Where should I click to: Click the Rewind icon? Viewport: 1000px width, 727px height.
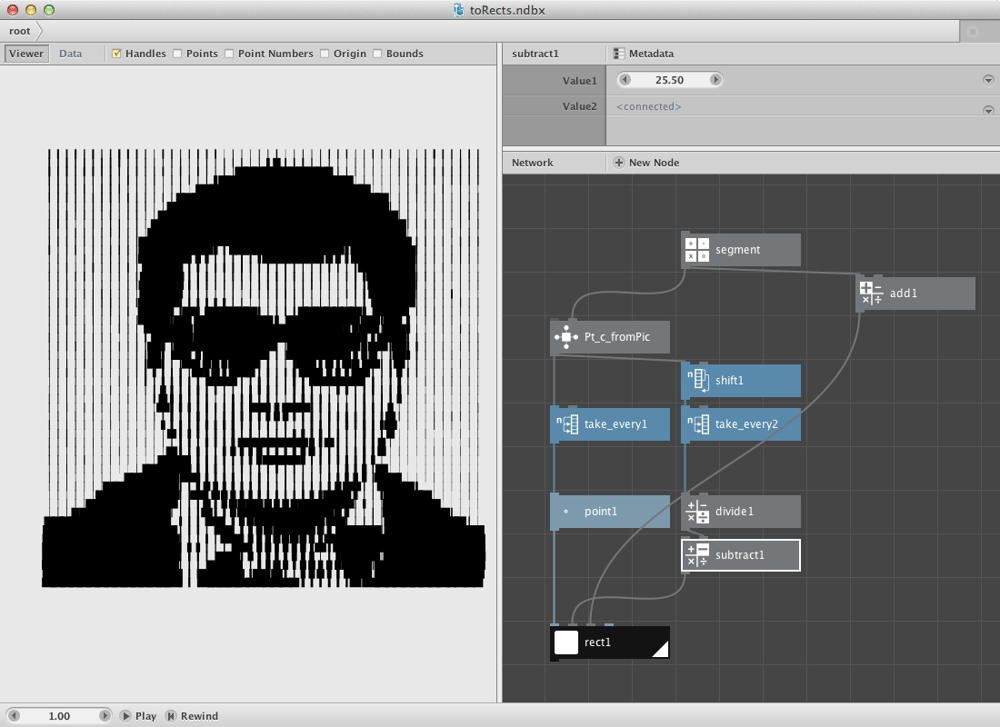[171, 716]
